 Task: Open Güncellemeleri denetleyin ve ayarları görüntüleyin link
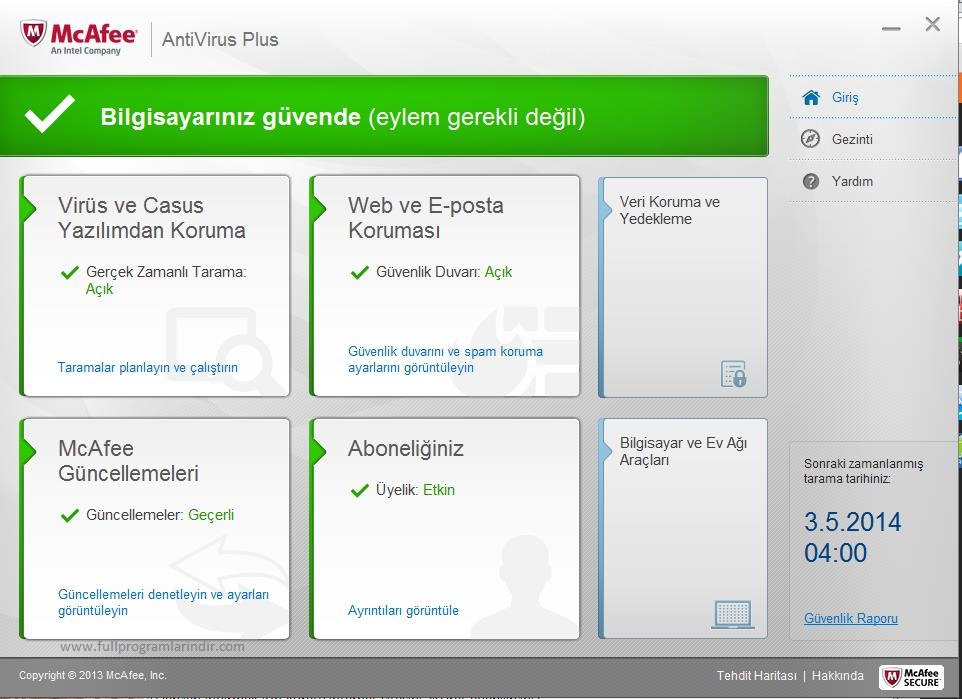[163, 603]
